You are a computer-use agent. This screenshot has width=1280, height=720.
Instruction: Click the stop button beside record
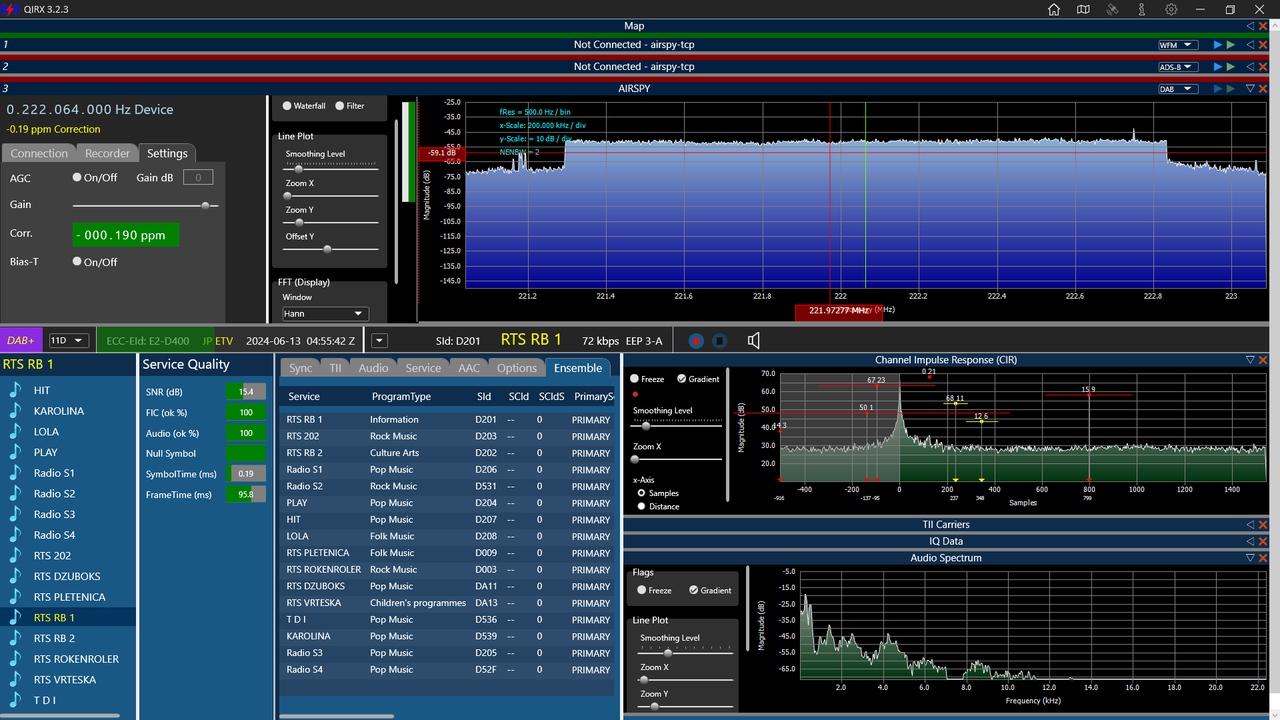click(719, 341)
